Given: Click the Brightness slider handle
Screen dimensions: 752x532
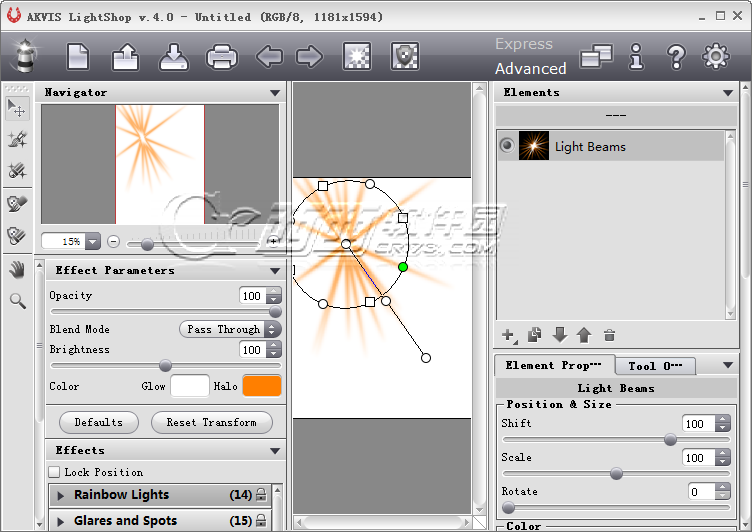Looking at the screenshot, I should coord(165,366).
